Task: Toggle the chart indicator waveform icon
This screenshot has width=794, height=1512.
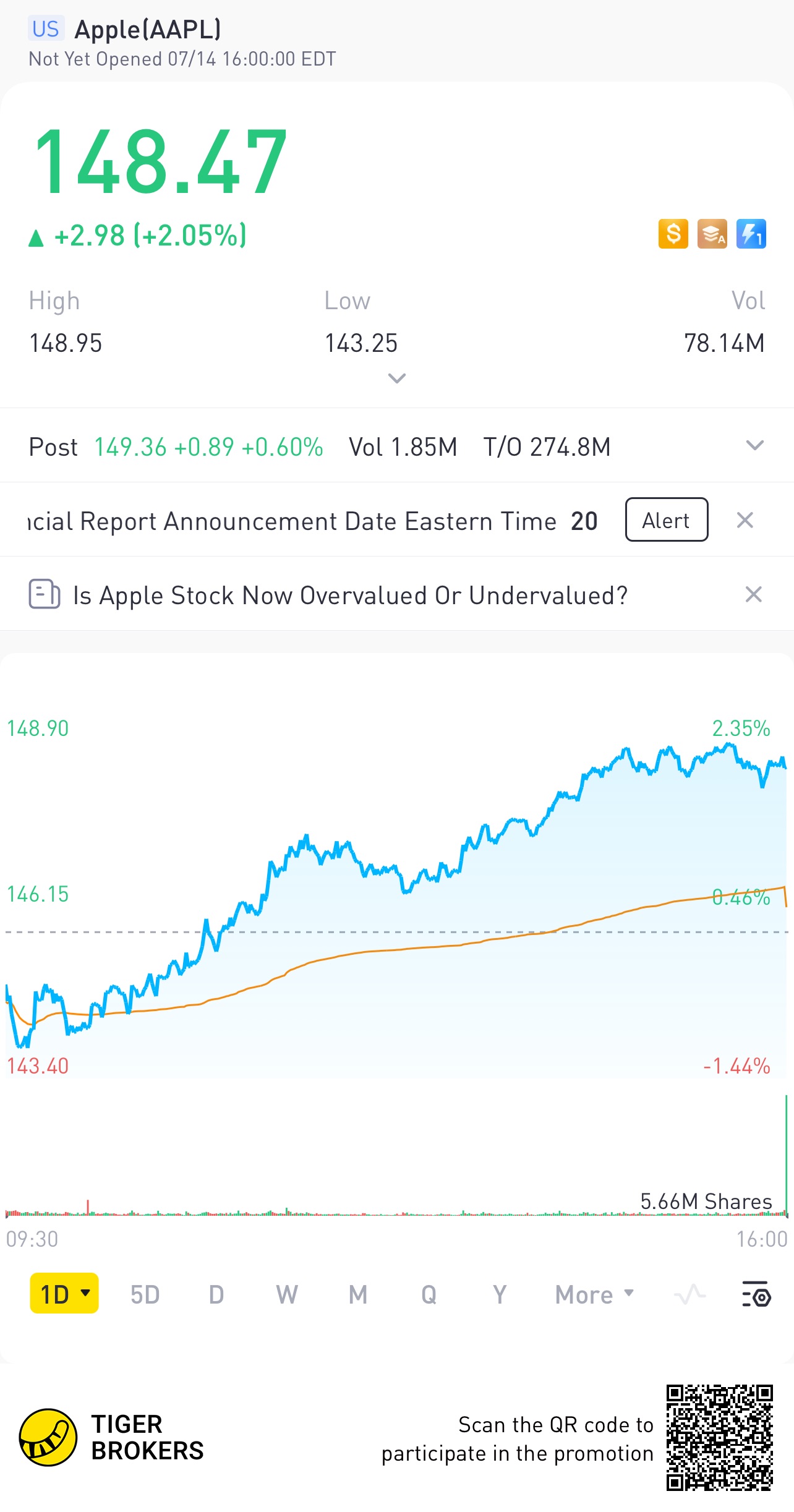Action: click(690, 1294)
